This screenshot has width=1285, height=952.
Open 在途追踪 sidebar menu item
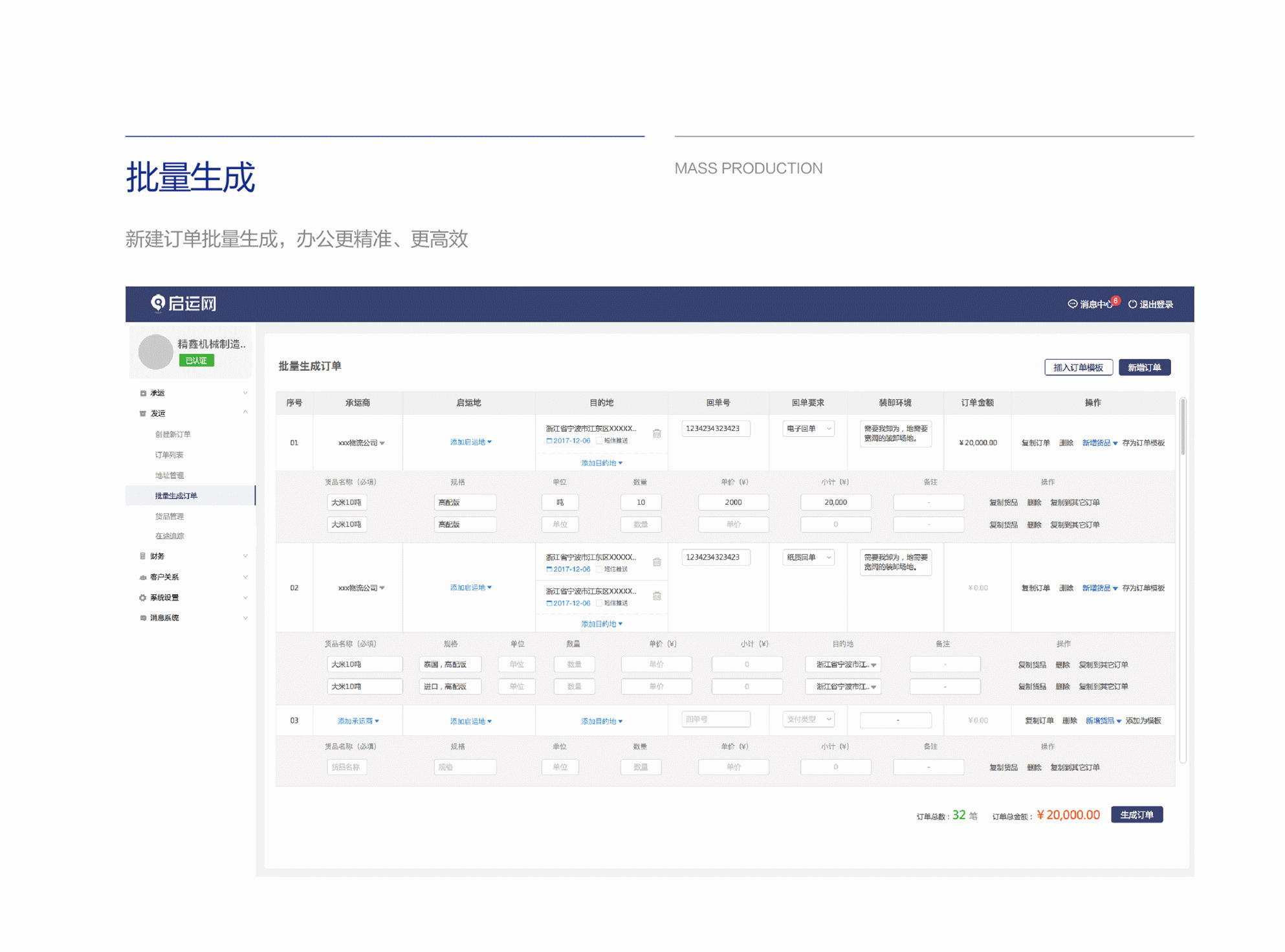tap(169, 537)
